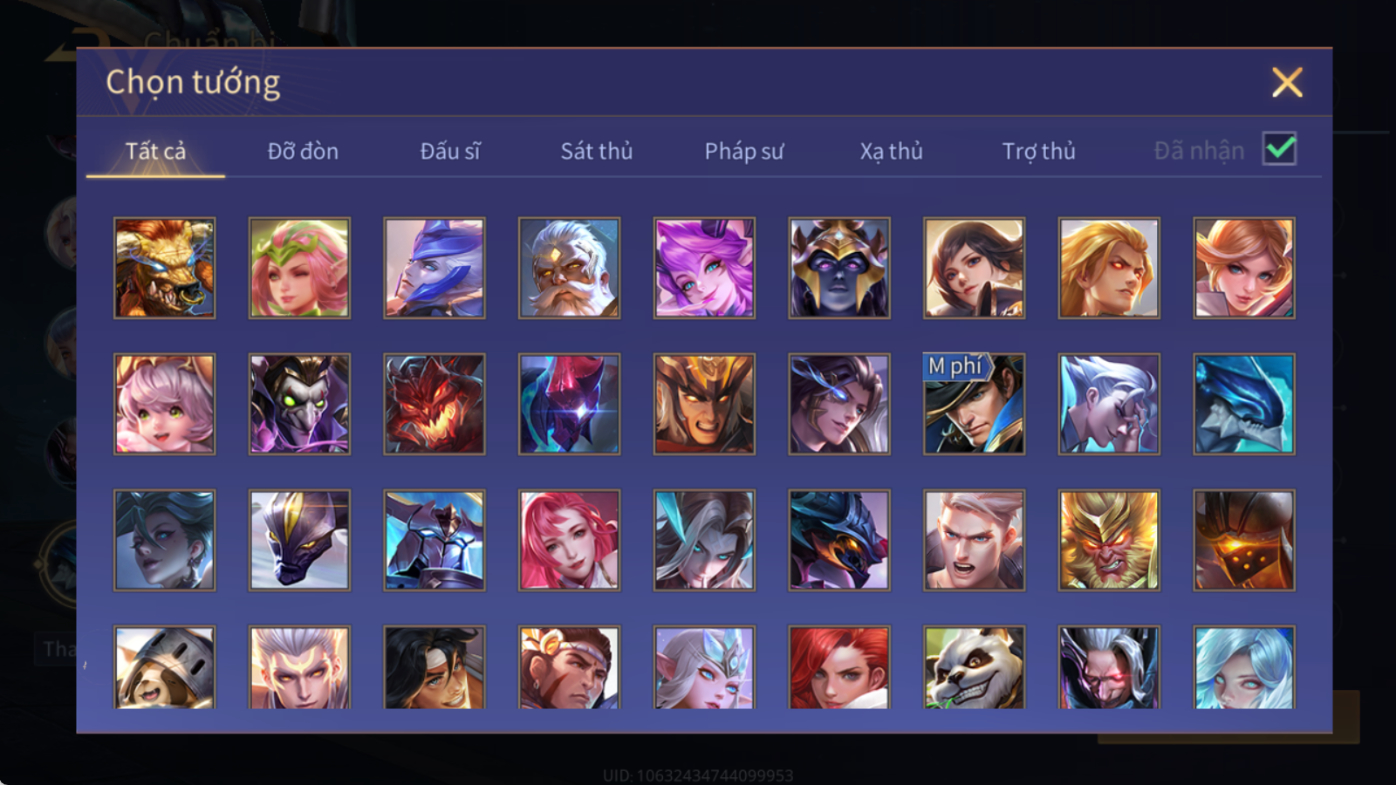Select the 'Đấu sĩ' tab
Viewport: 1396px width, 785px height.
(450, 151)
